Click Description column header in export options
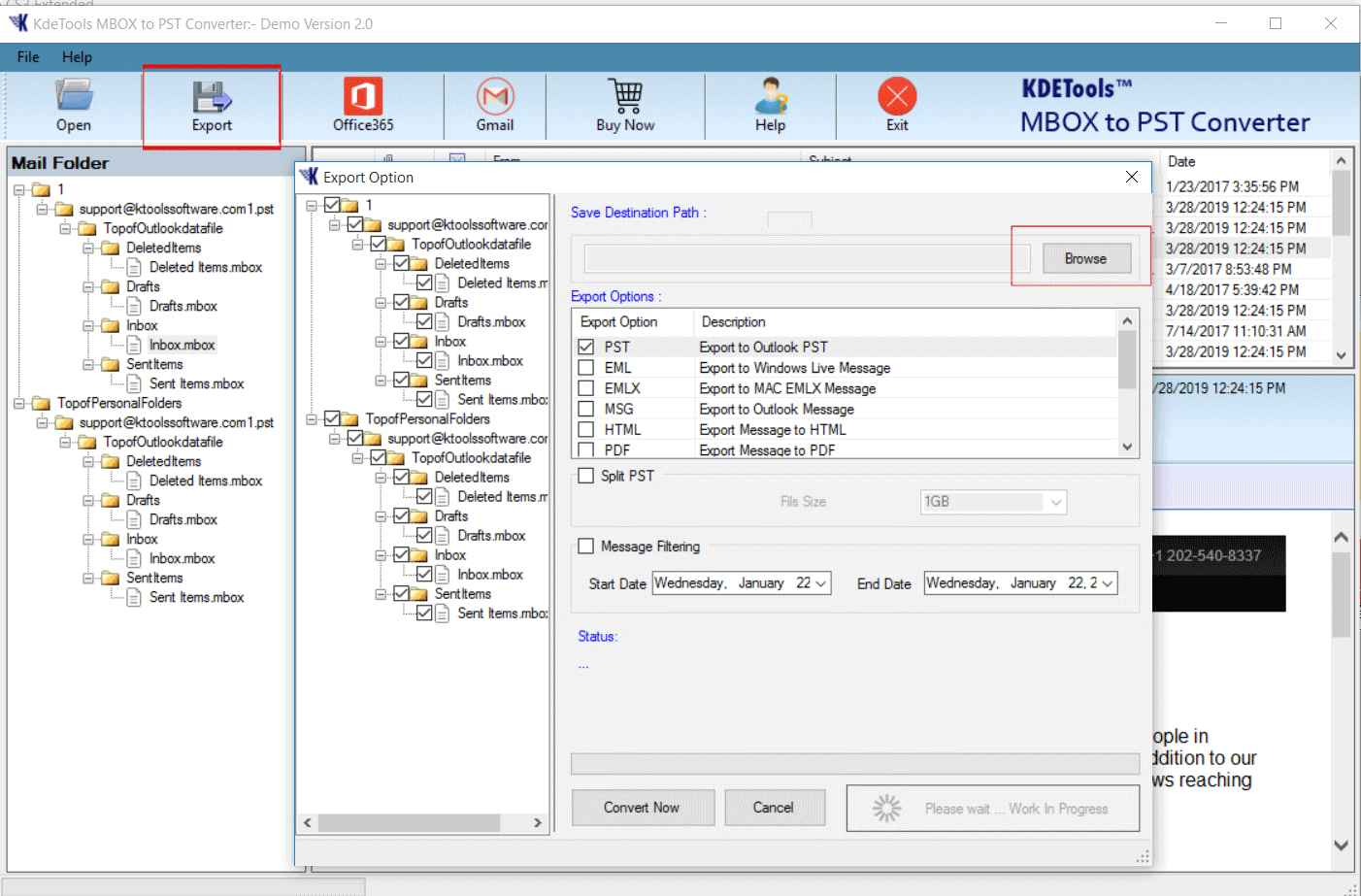 [733, 321]
